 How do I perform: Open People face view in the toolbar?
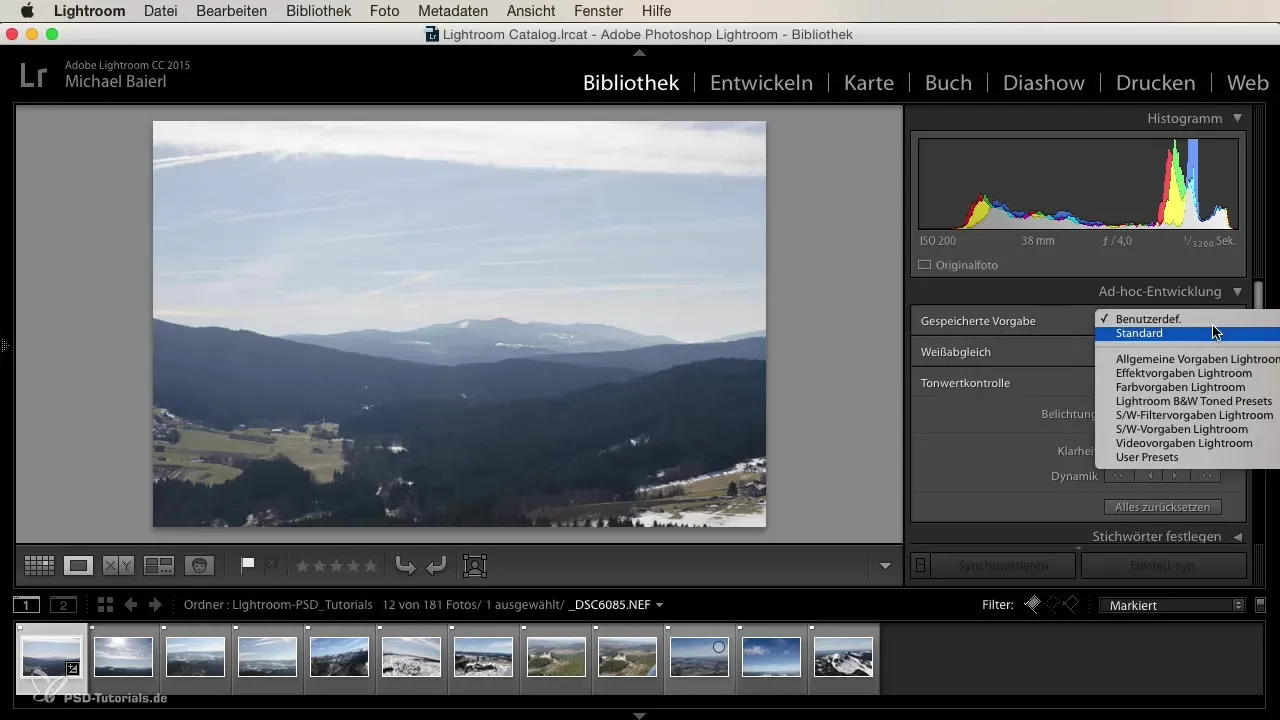tap(200, 566)
